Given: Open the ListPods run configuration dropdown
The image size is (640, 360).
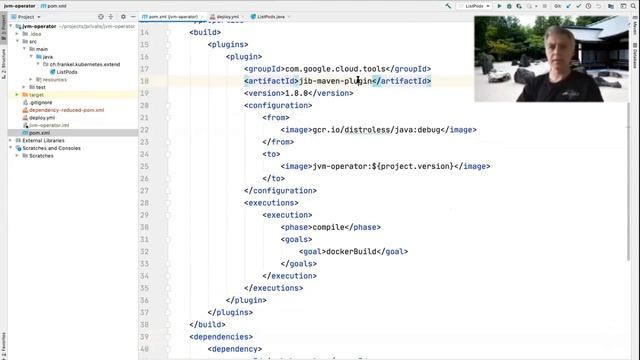Looking at the screenshot, I should [x=475, y=6].
